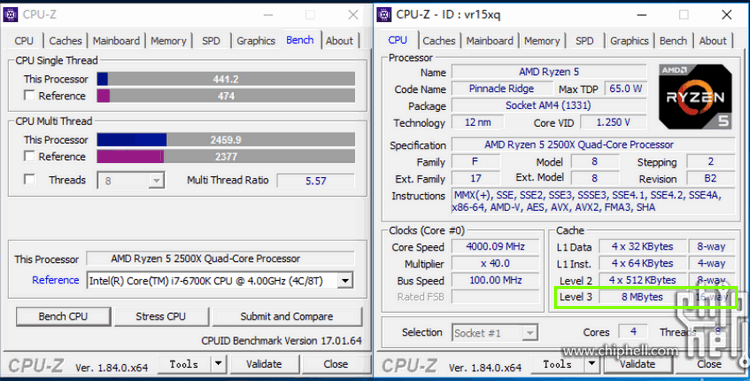
Task: Open Graphics tab in right window
Action: coord(629,41)
